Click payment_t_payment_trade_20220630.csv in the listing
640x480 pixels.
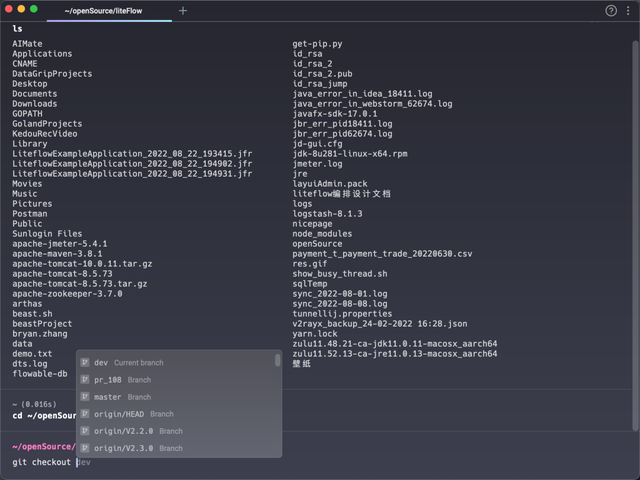pyautogui.click(x=381, y=254)
